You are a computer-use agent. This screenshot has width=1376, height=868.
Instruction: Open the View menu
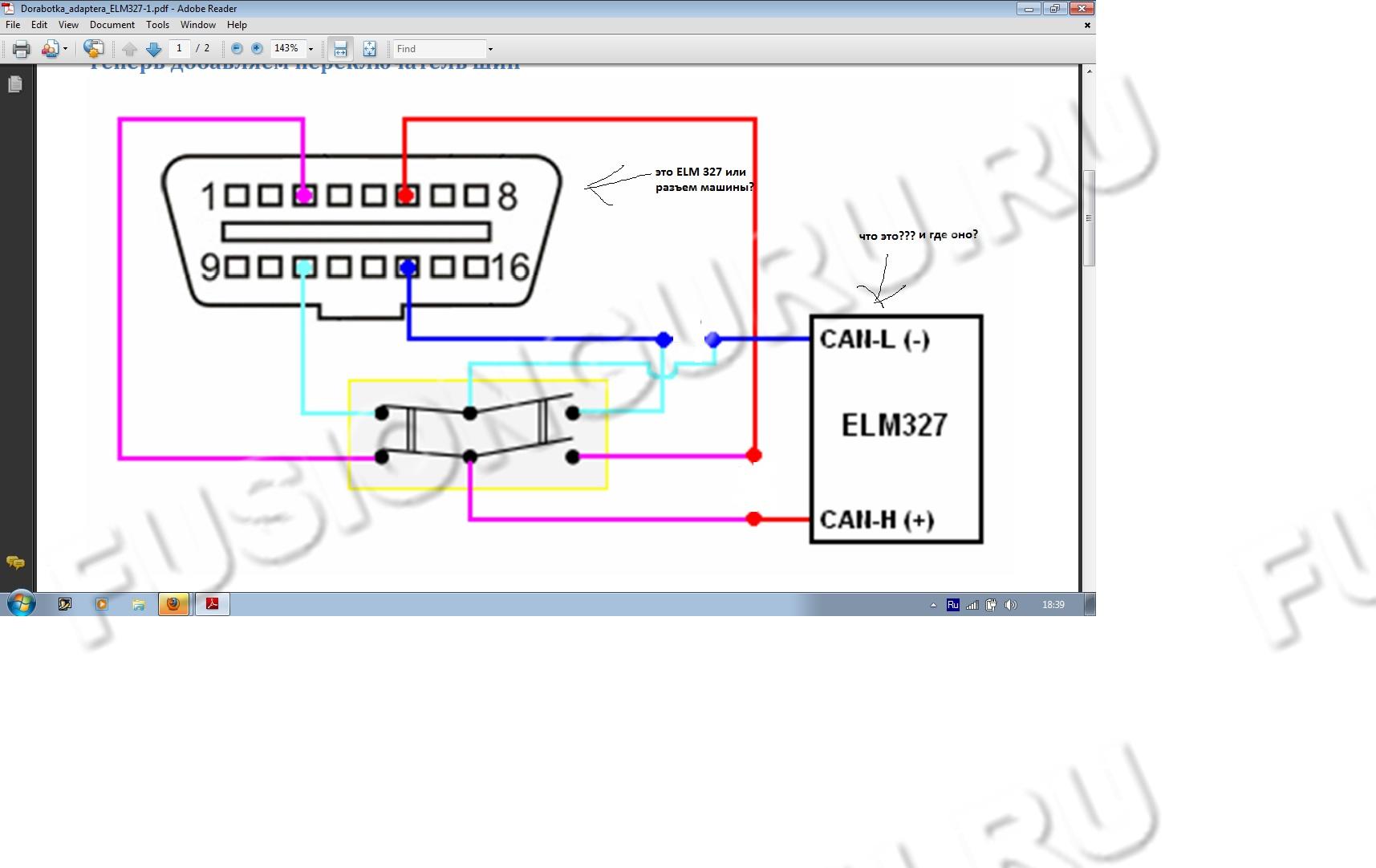coord(68,25)
